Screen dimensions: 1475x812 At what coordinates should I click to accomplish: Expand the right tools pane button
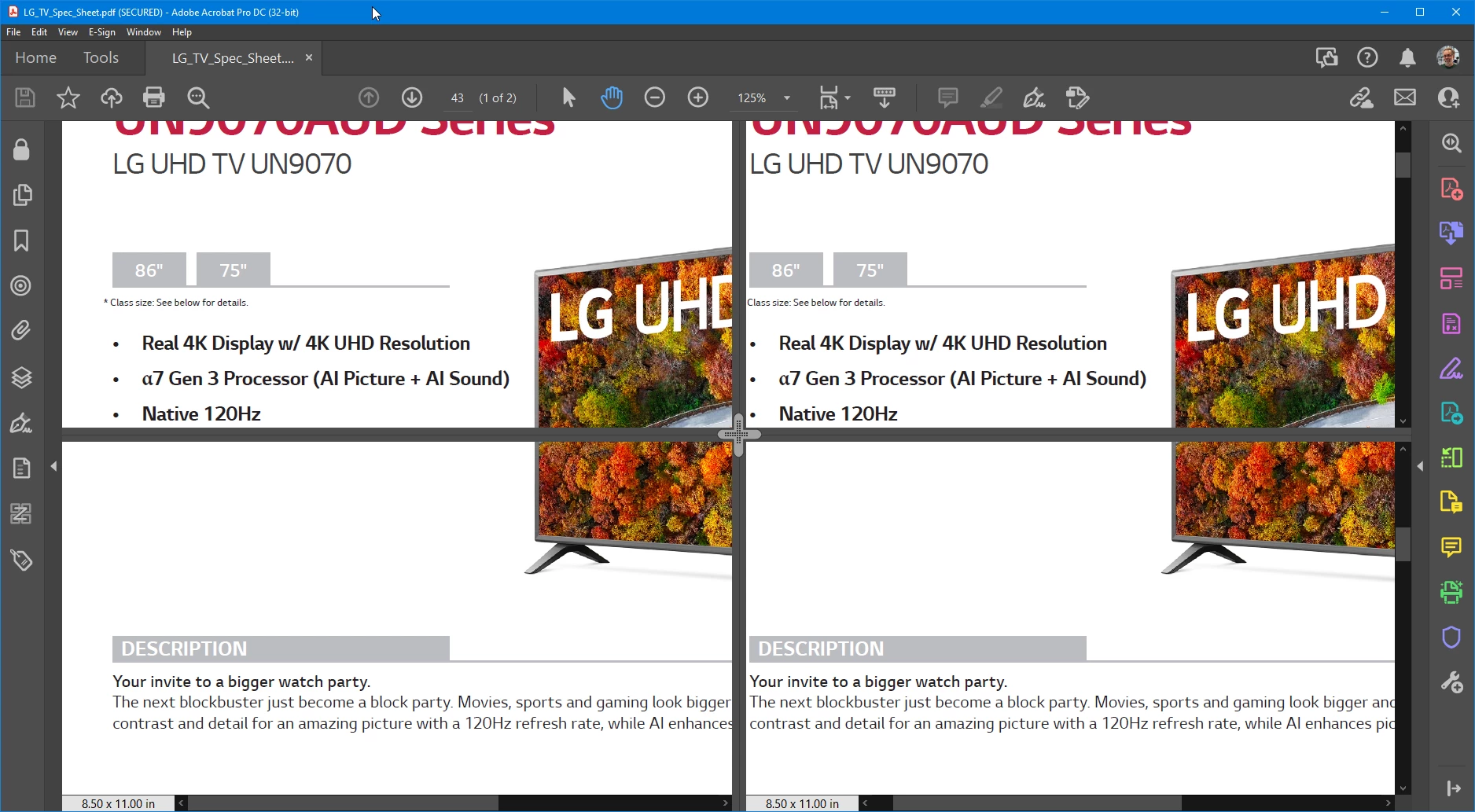coord(1453,788)
